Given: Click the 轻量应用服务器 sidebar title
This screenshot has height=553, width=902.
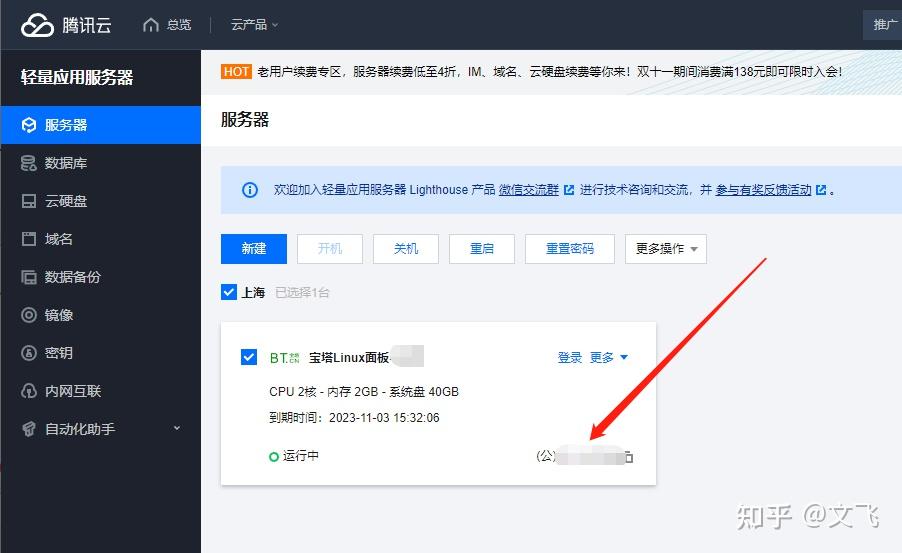Looking at the screenshot, I should pyautogui.click(x=77, y=77).
